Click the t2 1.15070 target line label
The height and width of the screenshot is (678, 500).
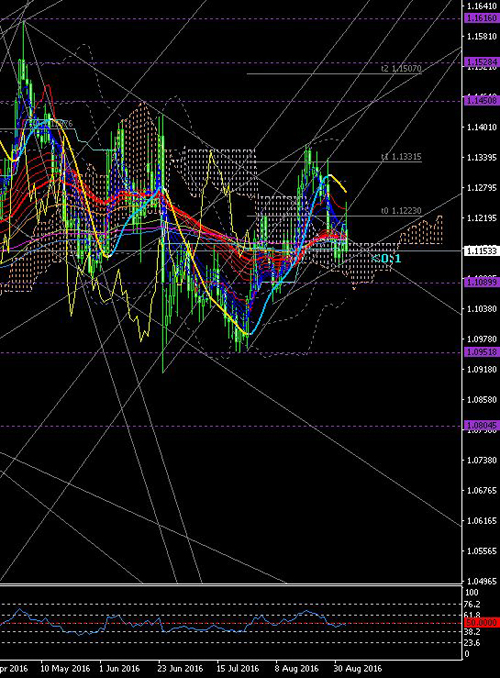[x=401, y=69]
